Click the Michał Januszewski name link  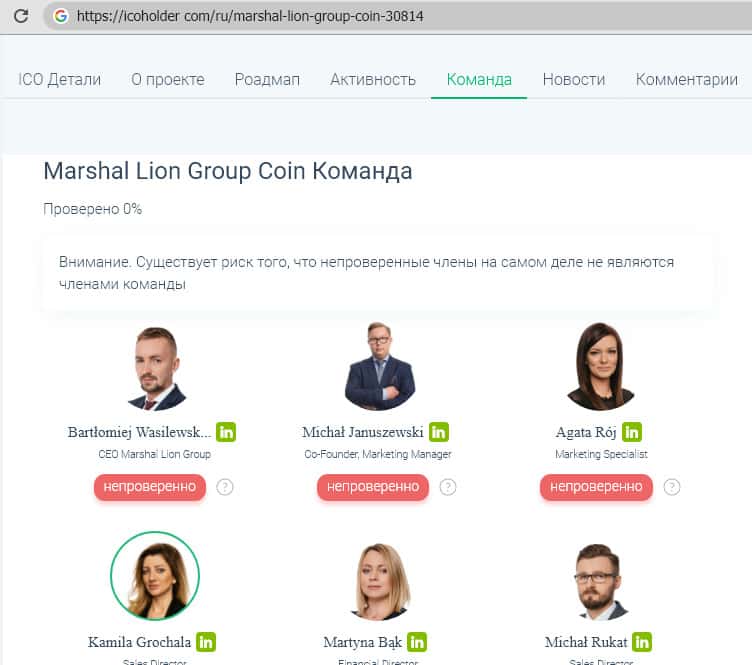point(363,432)
